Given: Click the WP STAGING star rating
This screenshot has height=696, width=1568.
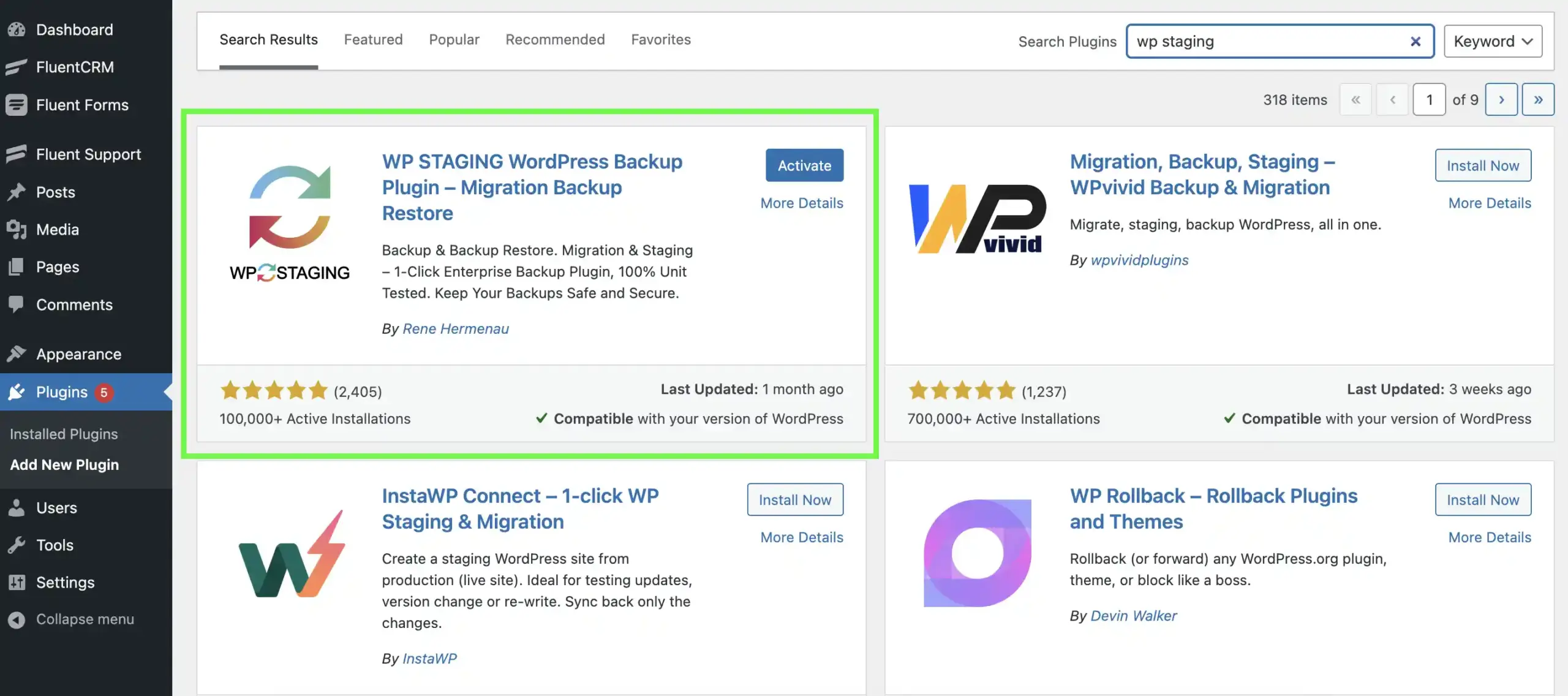Looking at the screenshot, I should 274,390.
